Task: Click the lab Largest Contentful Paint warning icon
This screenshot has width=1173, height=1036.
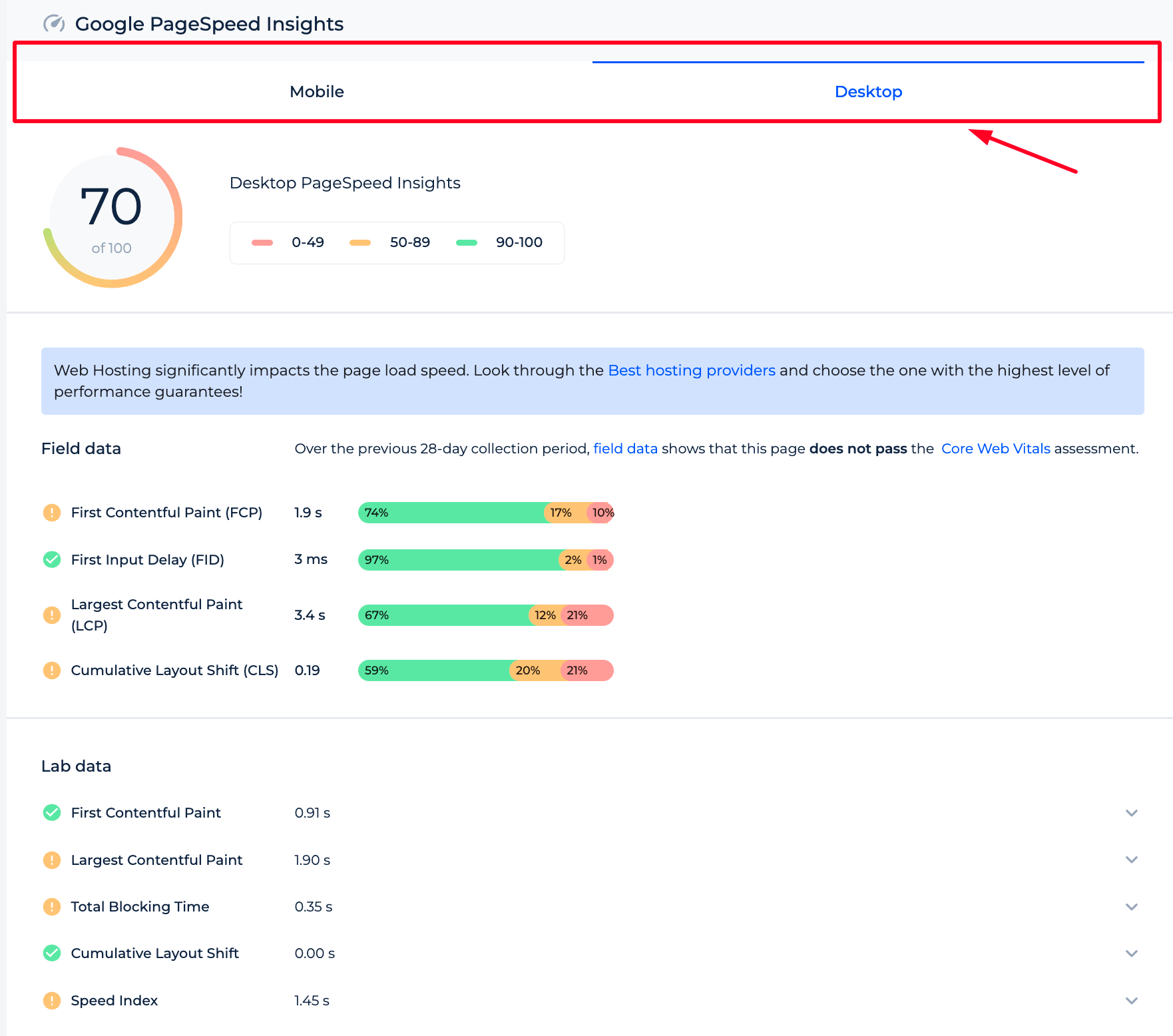Action: (52, 860)
